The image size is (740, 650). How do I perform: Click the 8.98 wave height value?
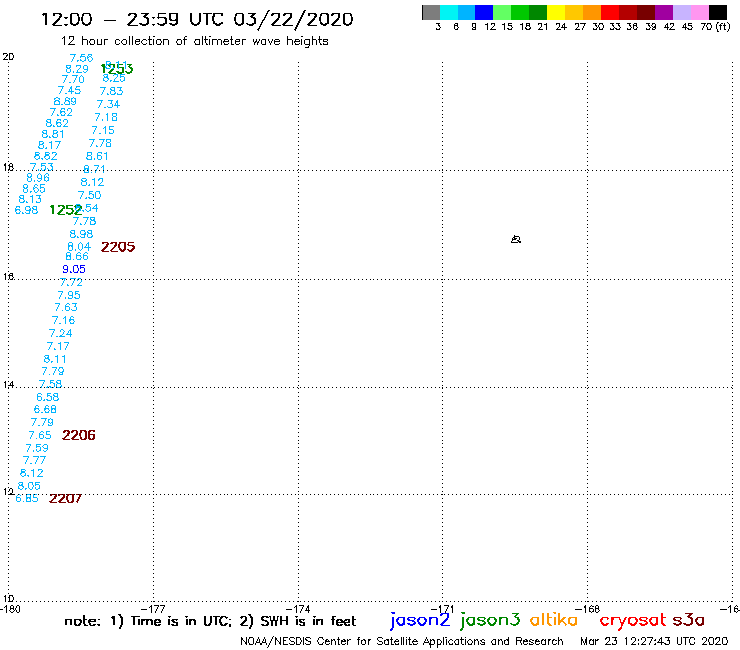tap(81, 234)
